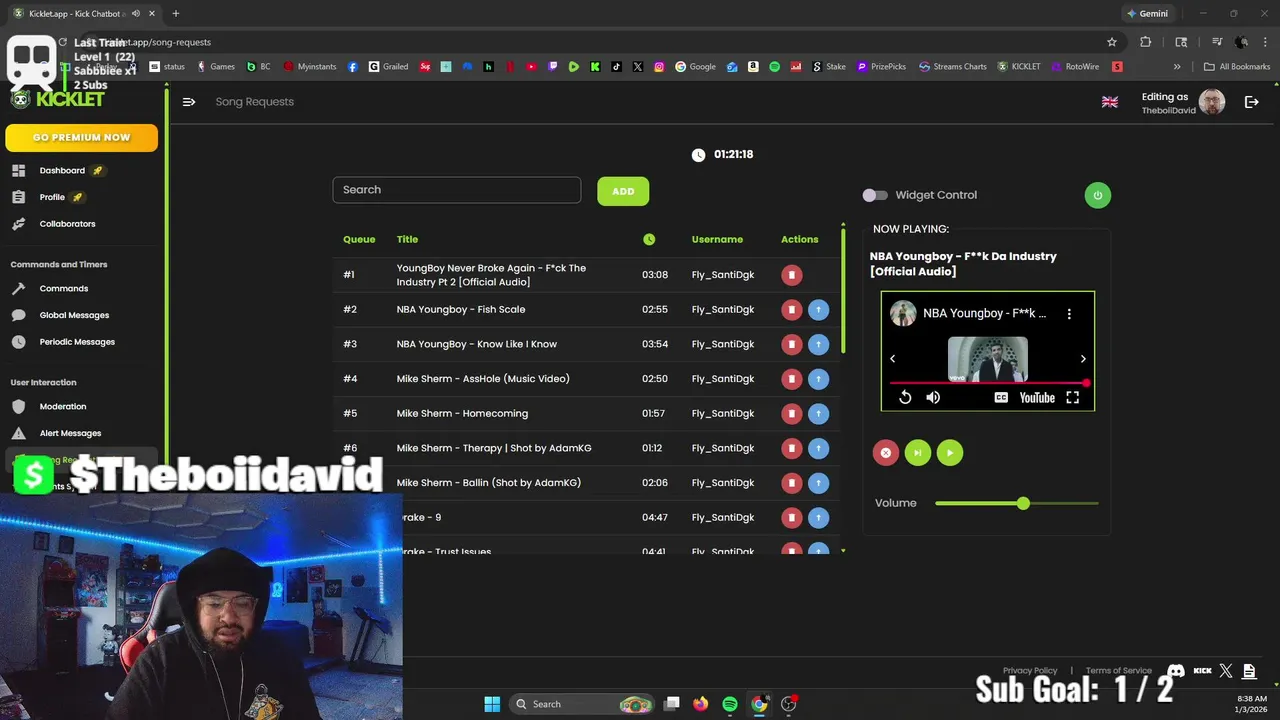Collapse the sidebar with the hamburger icon
Image resolution: width=1280 pixels, height=720 pixels.
click(x=189, y=101)
